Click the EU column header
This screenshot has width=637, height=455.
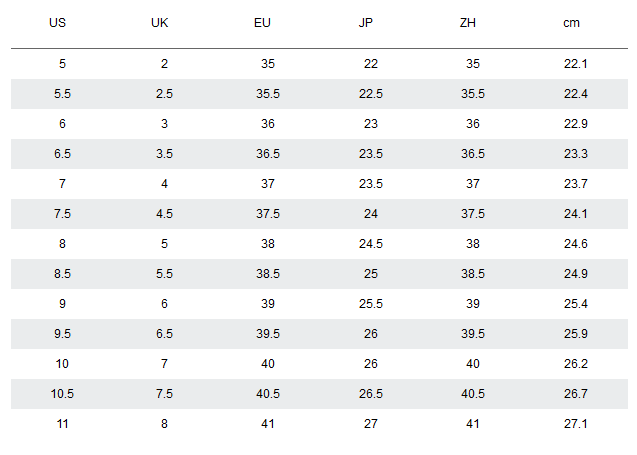pyautogui.click(x=262, y=23)
